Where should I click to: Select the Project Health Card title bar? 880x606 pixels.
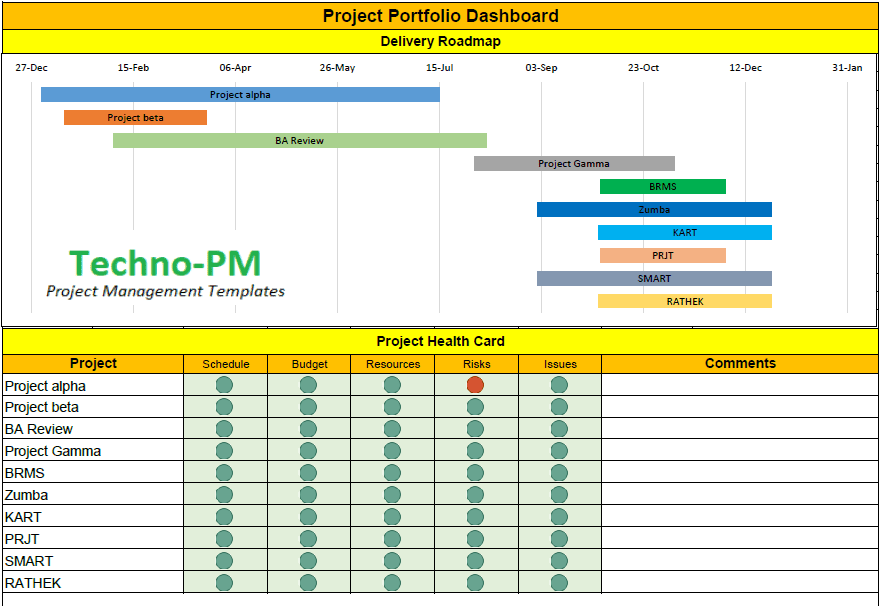pyautogui.click(x=440, y=341)
